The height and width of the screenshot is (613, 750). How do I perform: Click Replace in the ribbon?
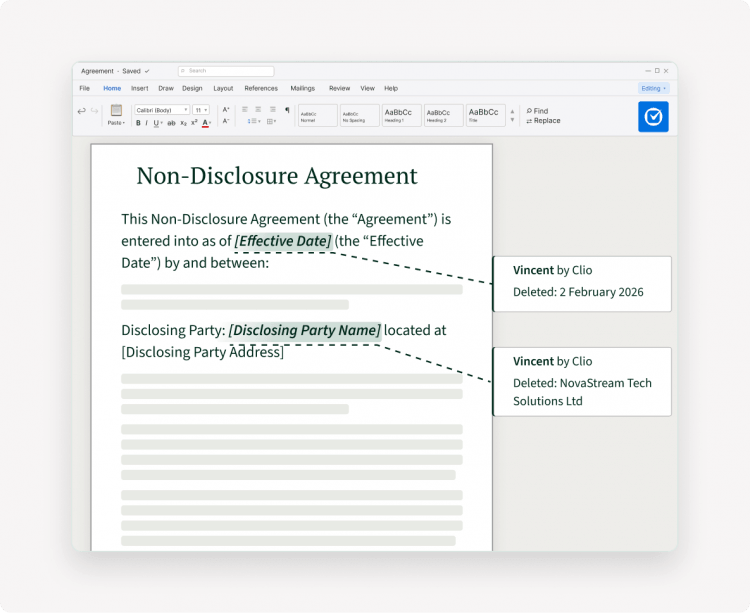(543, 121)
